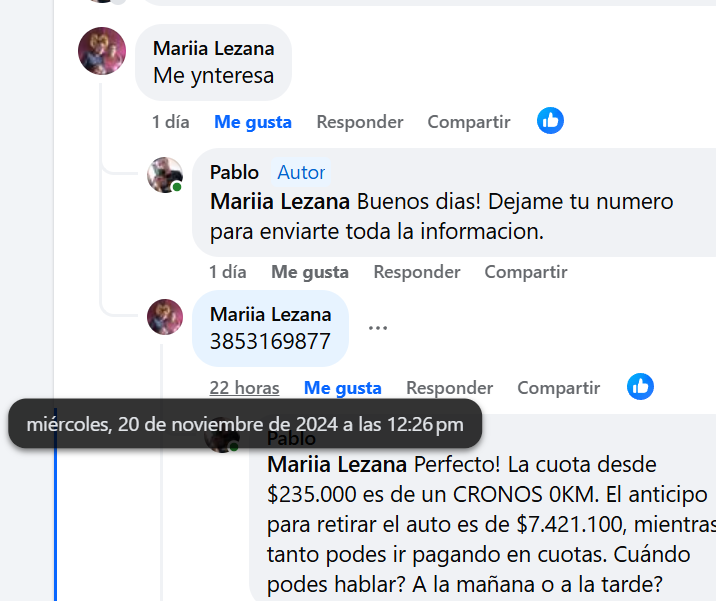Unlike the "Me ynteresa" comment via Me gusta
716x601 pixels.
tap(253, 122)
